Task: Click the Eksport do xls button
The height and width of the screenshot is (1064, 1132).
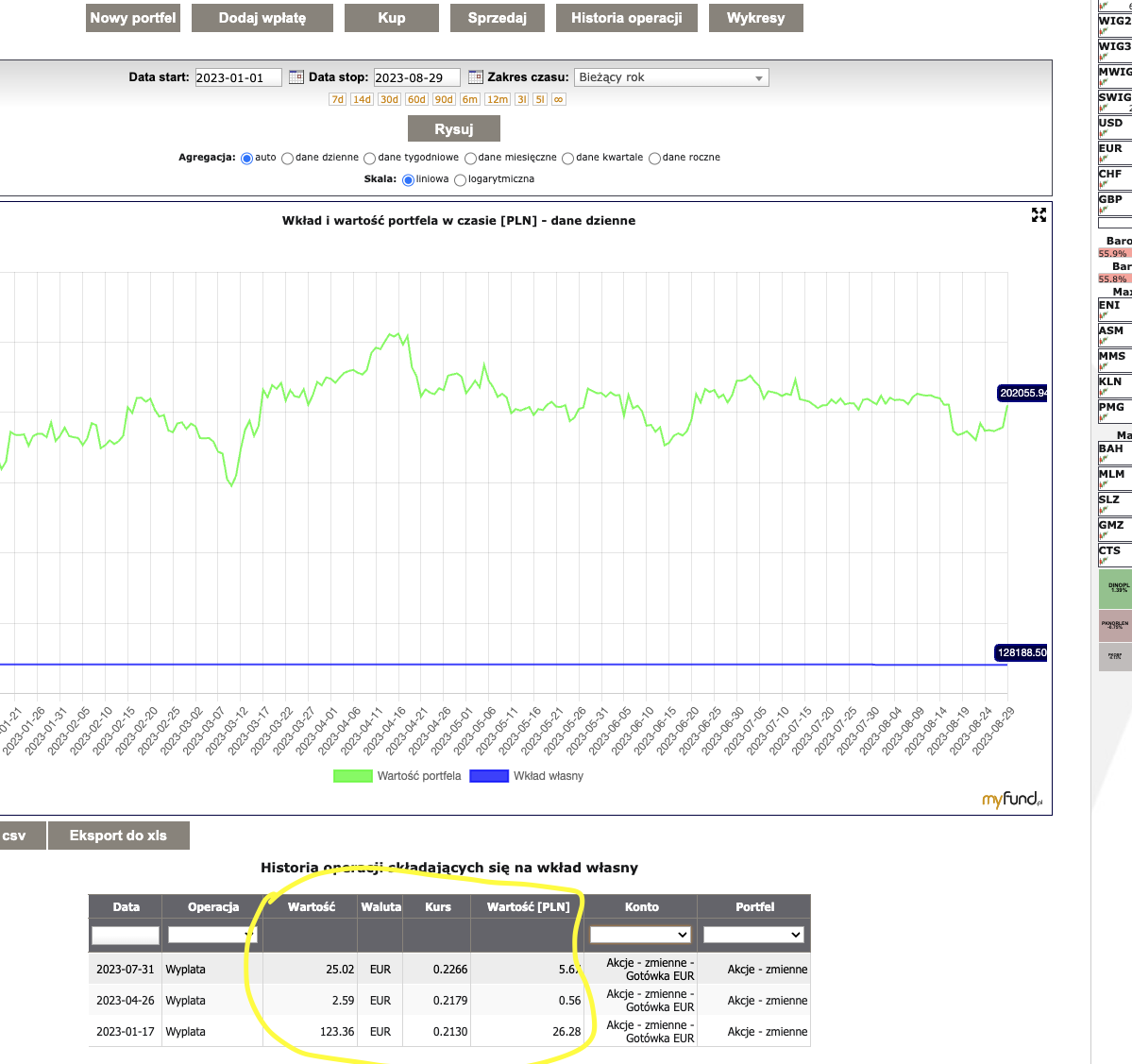Action: click(118, 836)
